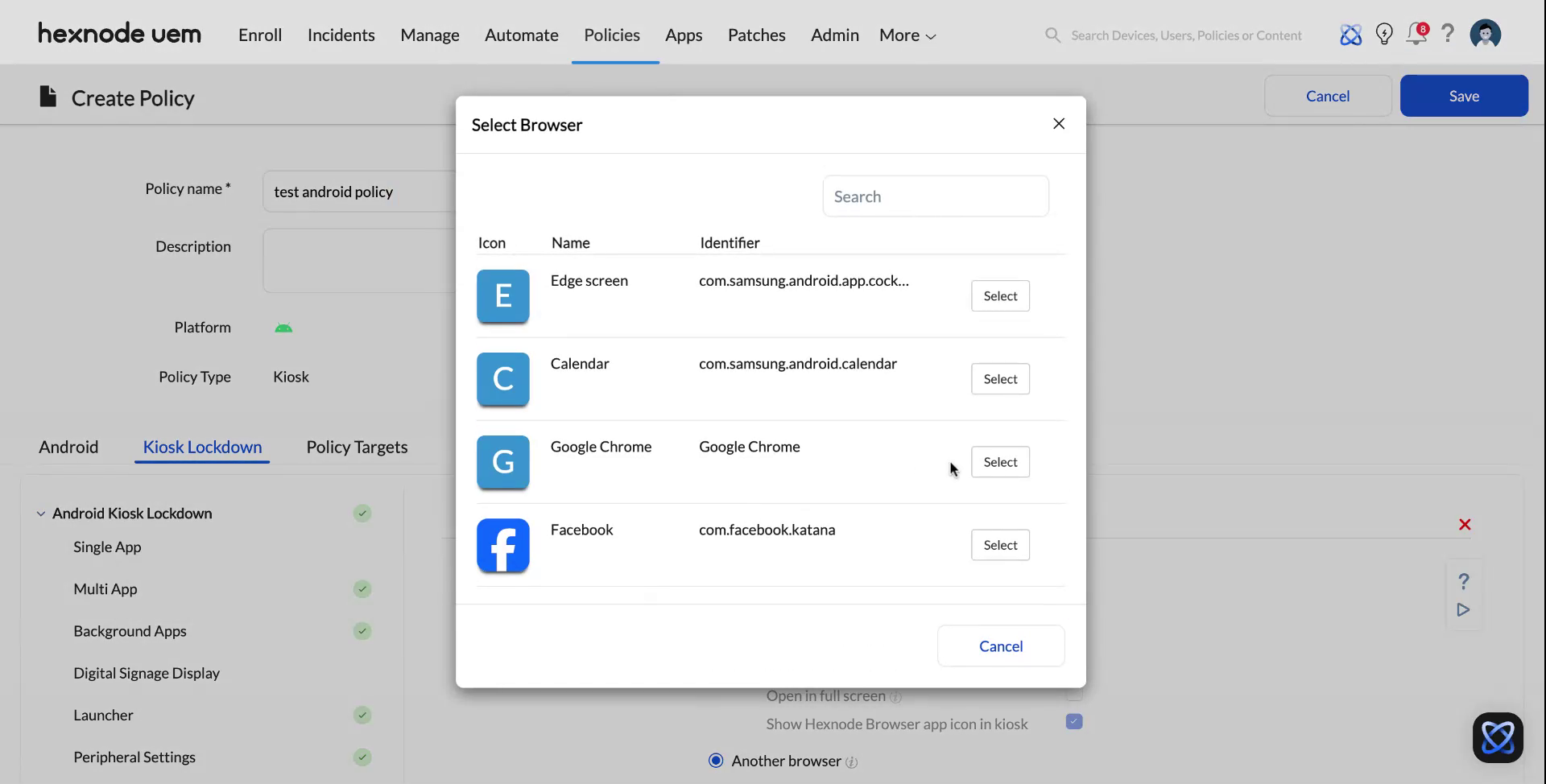The height and width of the screenshot is (784, 1546).
Task: Click the lightbulb what's new icon
Action: coord(1384,34)
